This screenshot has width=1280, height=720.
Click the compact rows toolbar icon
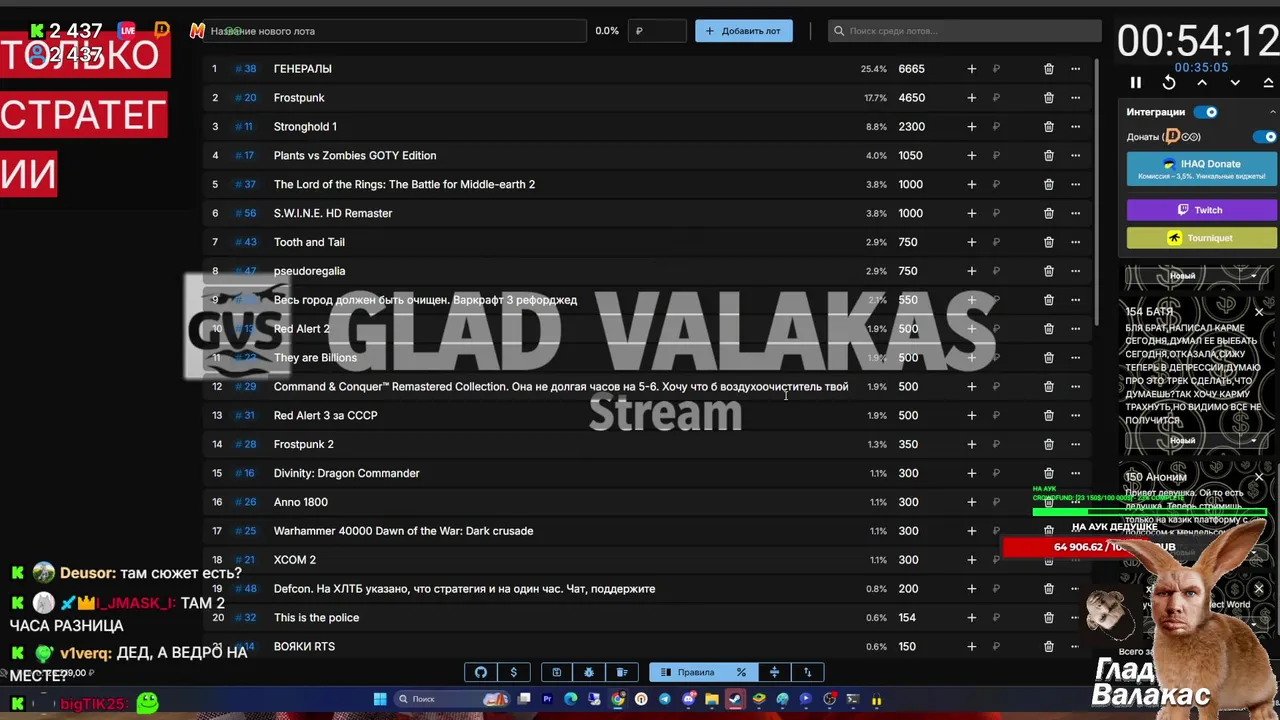coord(774,673)
